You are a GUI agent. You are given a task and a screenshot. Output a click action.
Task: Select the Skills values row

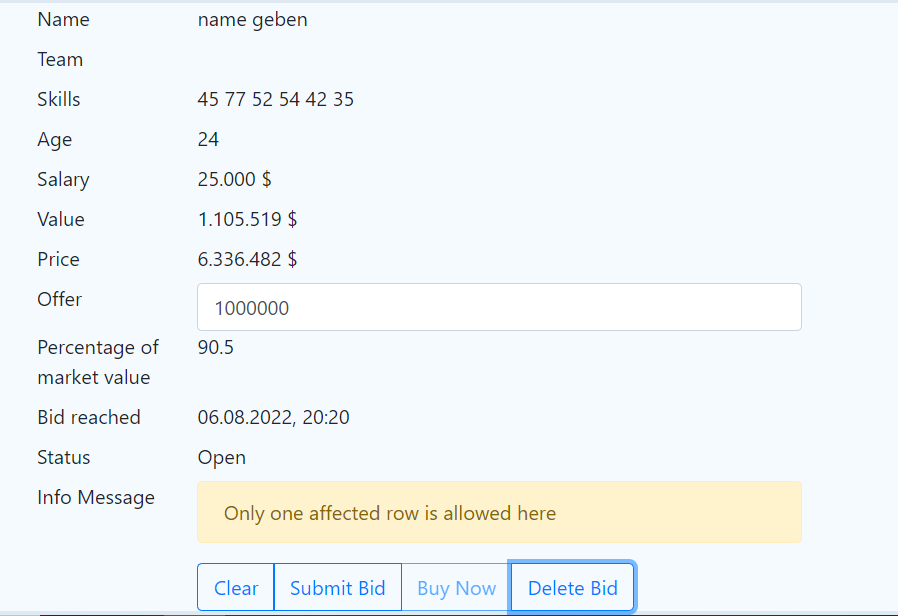(276, 99)
